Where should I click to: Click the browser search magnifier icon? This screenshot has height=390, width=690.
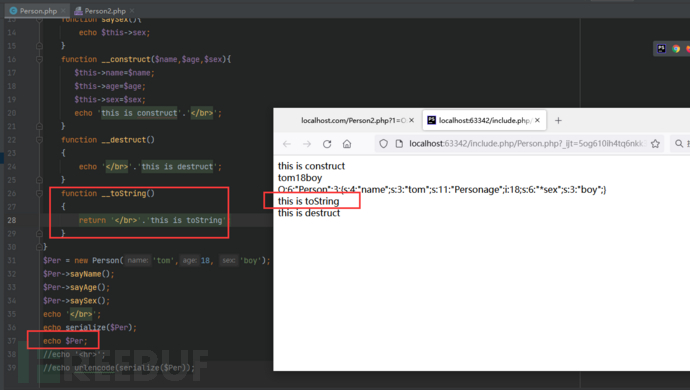click(679, 143)
